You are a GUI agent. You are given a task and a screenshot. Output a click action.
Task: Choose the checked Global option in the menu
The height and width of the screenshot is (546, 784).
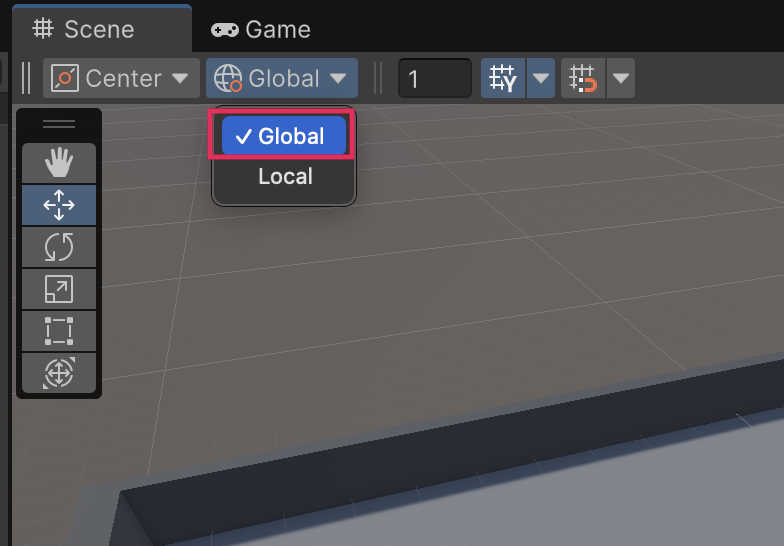pyautogui.click(x=284, y=136)
